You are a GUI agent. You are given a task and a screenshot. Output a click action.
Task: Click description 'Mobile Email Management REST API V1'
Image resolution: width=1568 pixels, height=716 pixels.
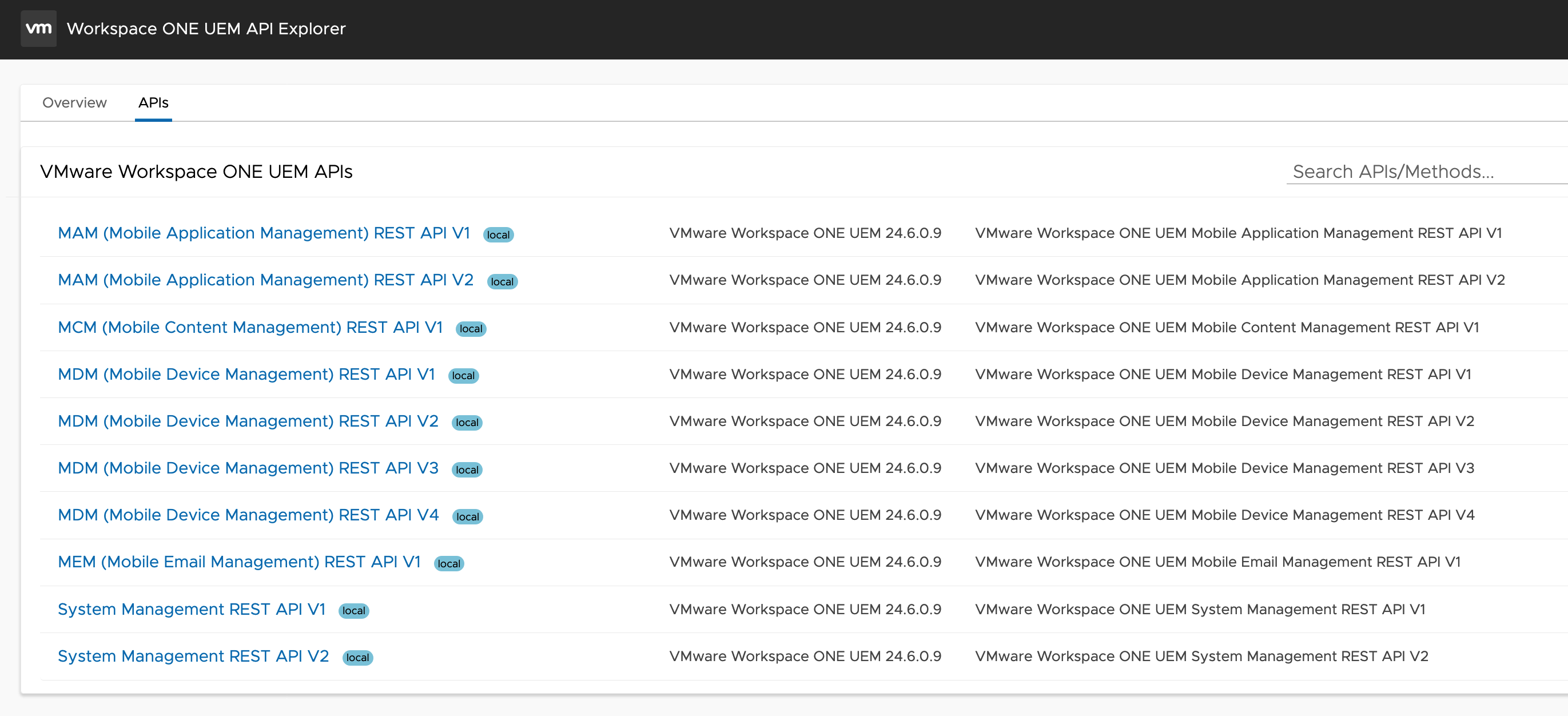tap(1217, 562)
